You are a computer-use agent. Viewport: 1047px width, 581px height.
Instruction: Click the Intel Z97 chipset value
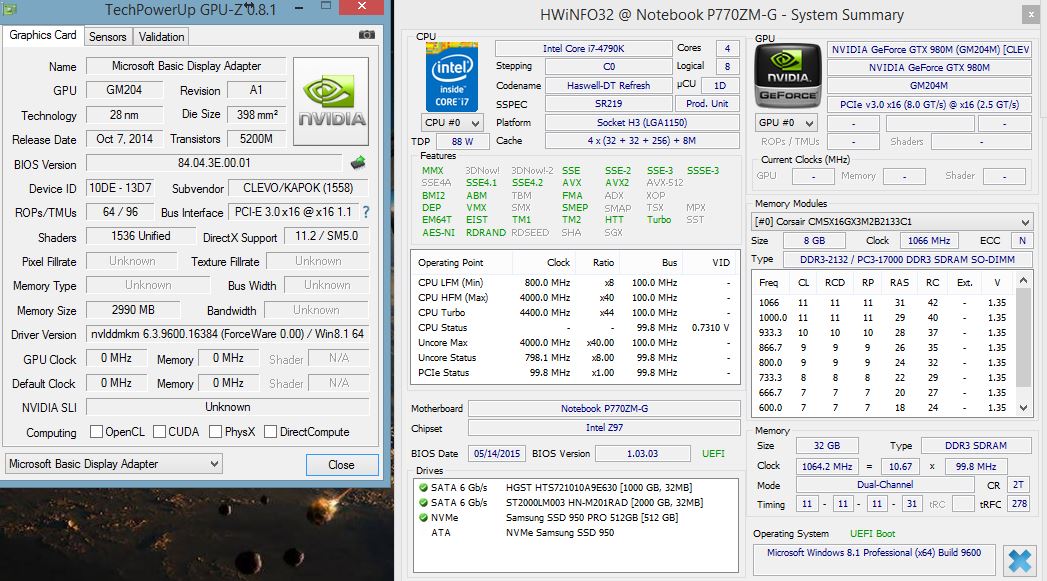(604, 428)
